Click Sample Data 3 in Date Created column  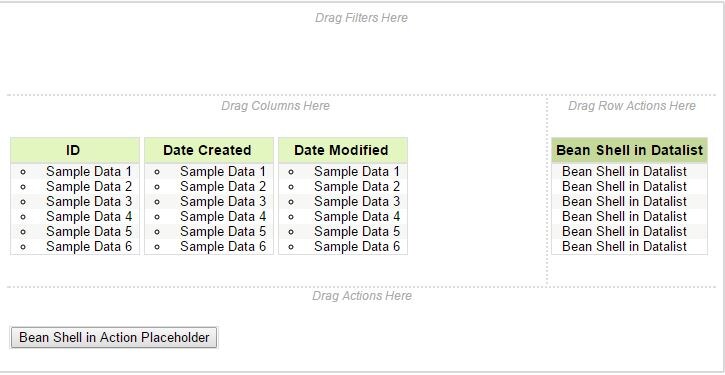point(223,202)
